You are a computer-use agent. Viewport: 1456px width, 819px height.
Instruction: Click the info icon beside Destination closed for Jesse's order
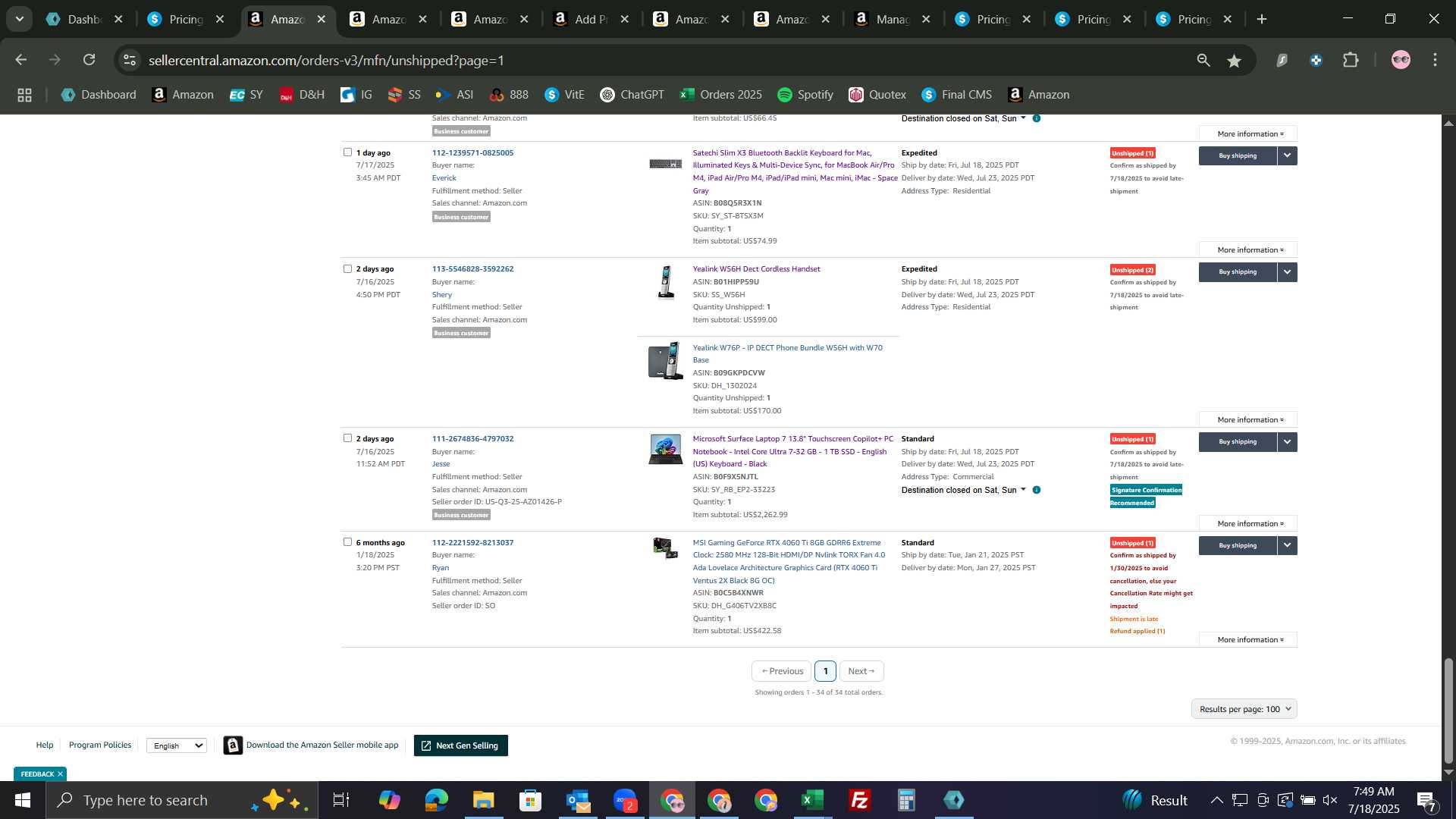[1037, 490]
